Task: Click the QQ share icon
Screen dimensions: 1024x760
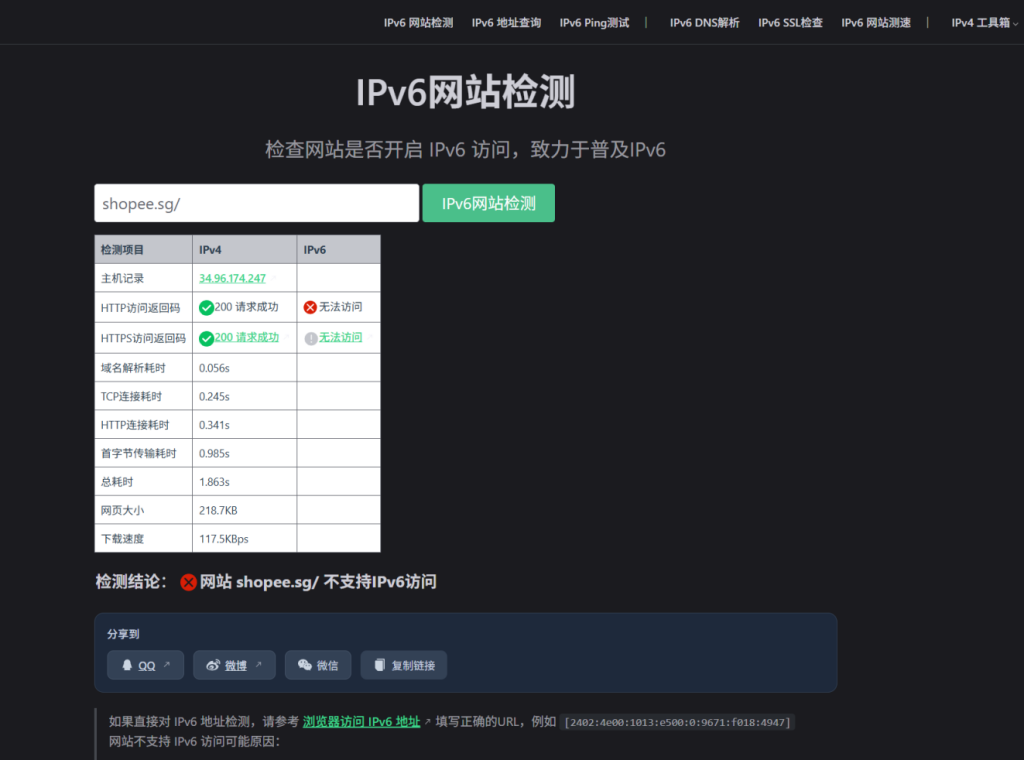Action: coord(127,664)
